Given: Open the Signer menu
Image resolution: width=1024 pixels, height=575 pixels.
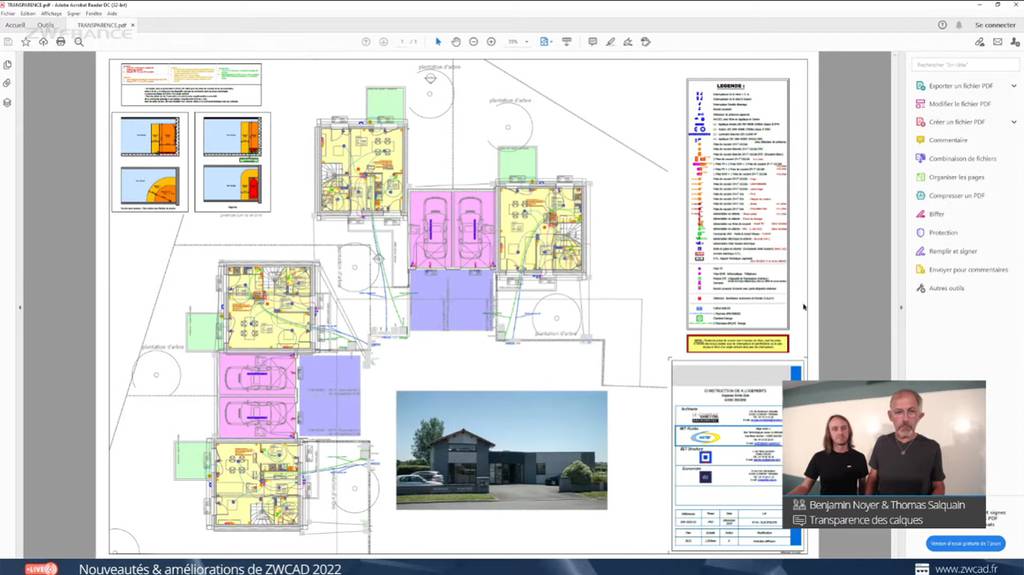Looking at the screenshot, I should tap(74, 13).
